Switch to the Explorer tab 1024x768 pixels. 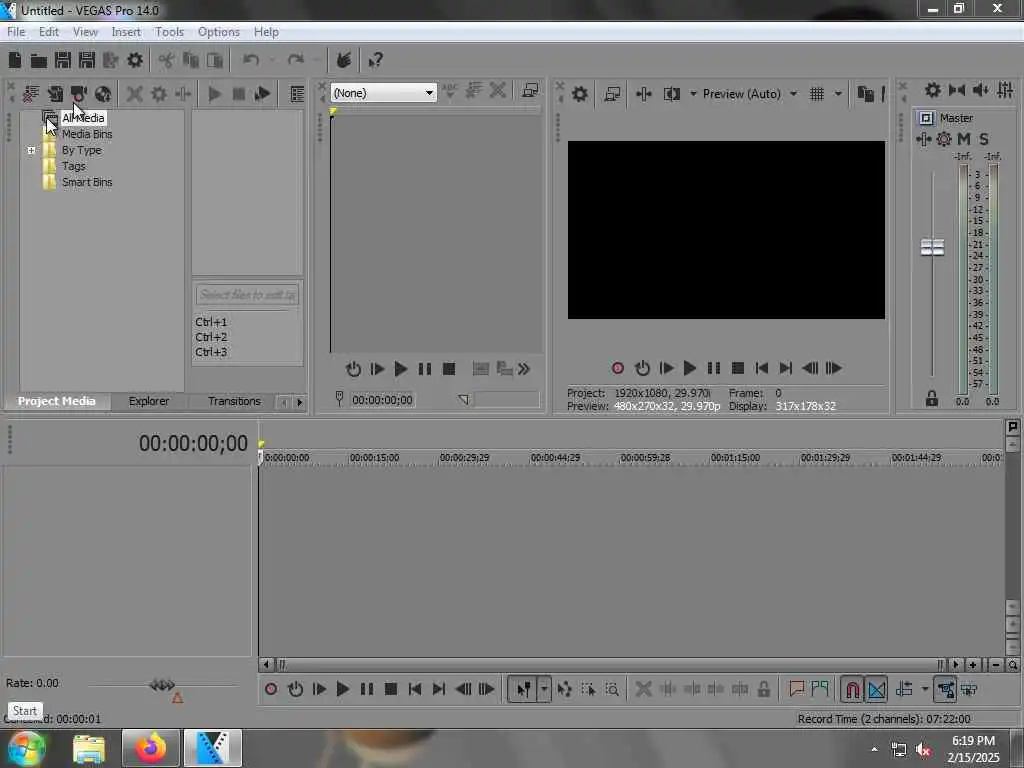click(x=149, y=401)
